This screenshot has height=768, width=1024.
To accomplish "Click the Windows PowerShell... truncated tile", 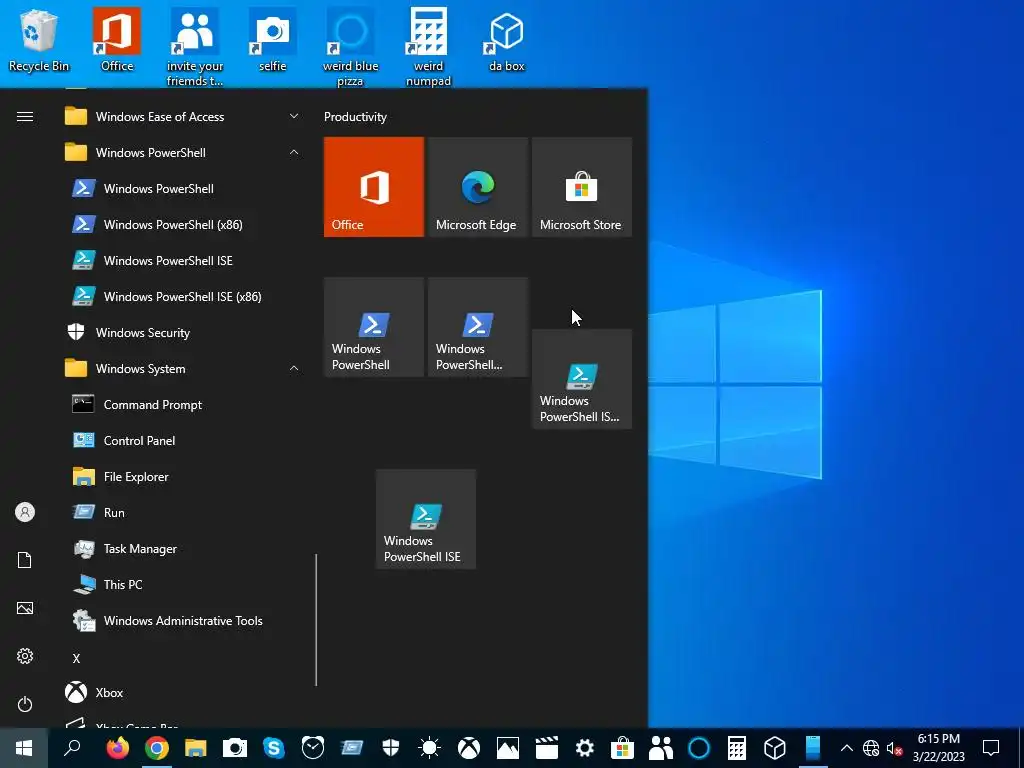I will 477,327.
